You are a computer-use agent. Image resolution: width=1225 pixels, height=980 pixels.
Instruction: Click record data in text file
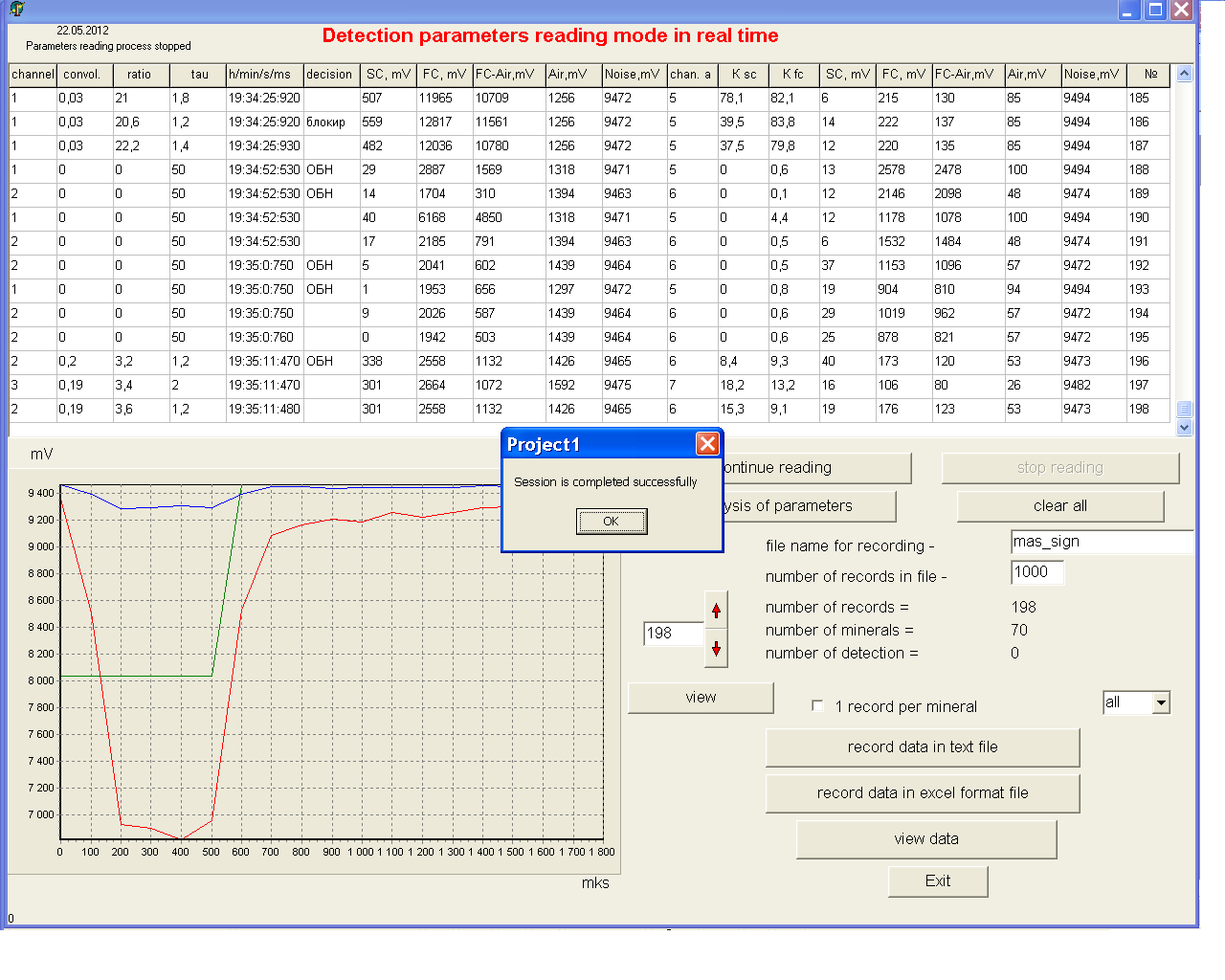(x=923, y=747)
